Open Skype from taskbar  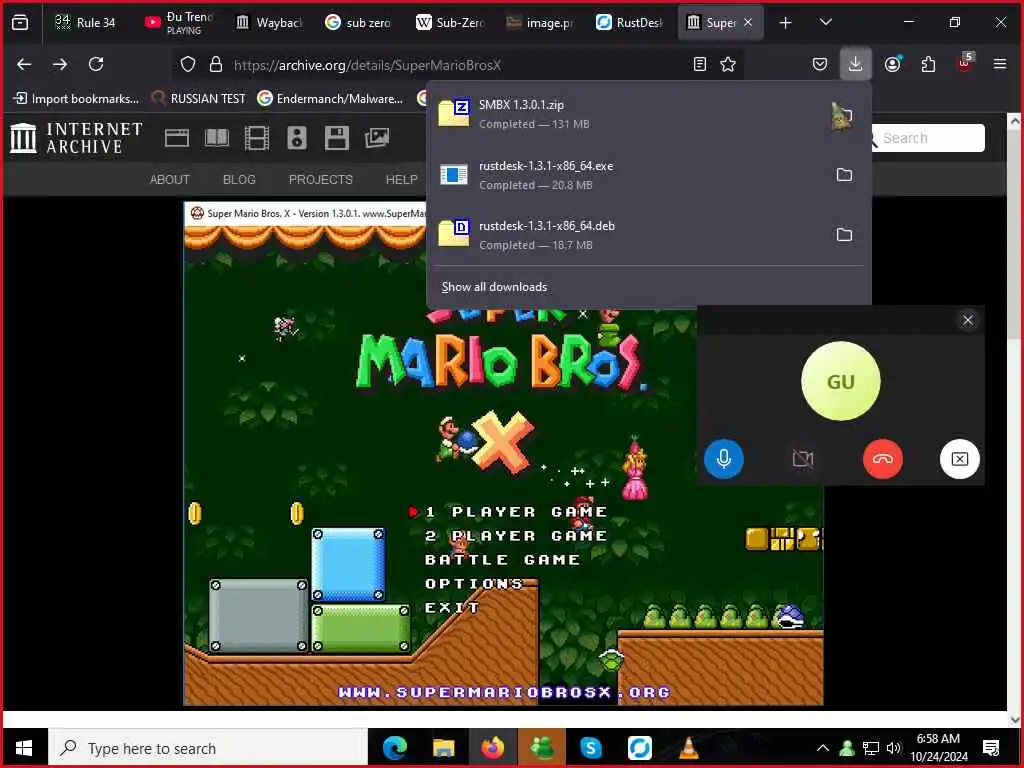click(x=590, y=748)
